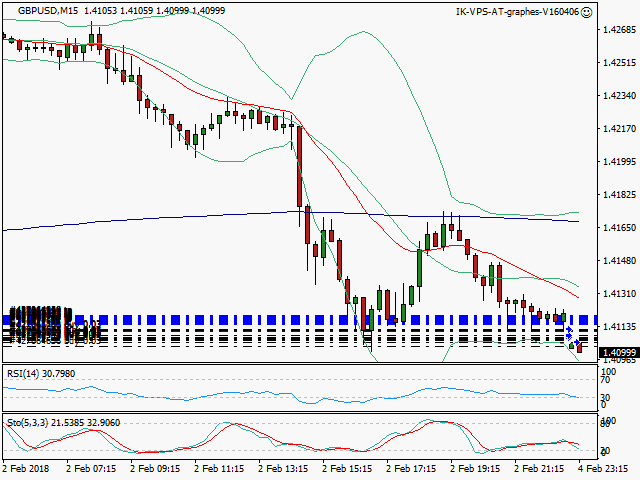Click the 2 Feb 2018 date label
640x480 pixels.
click(26, 467)
